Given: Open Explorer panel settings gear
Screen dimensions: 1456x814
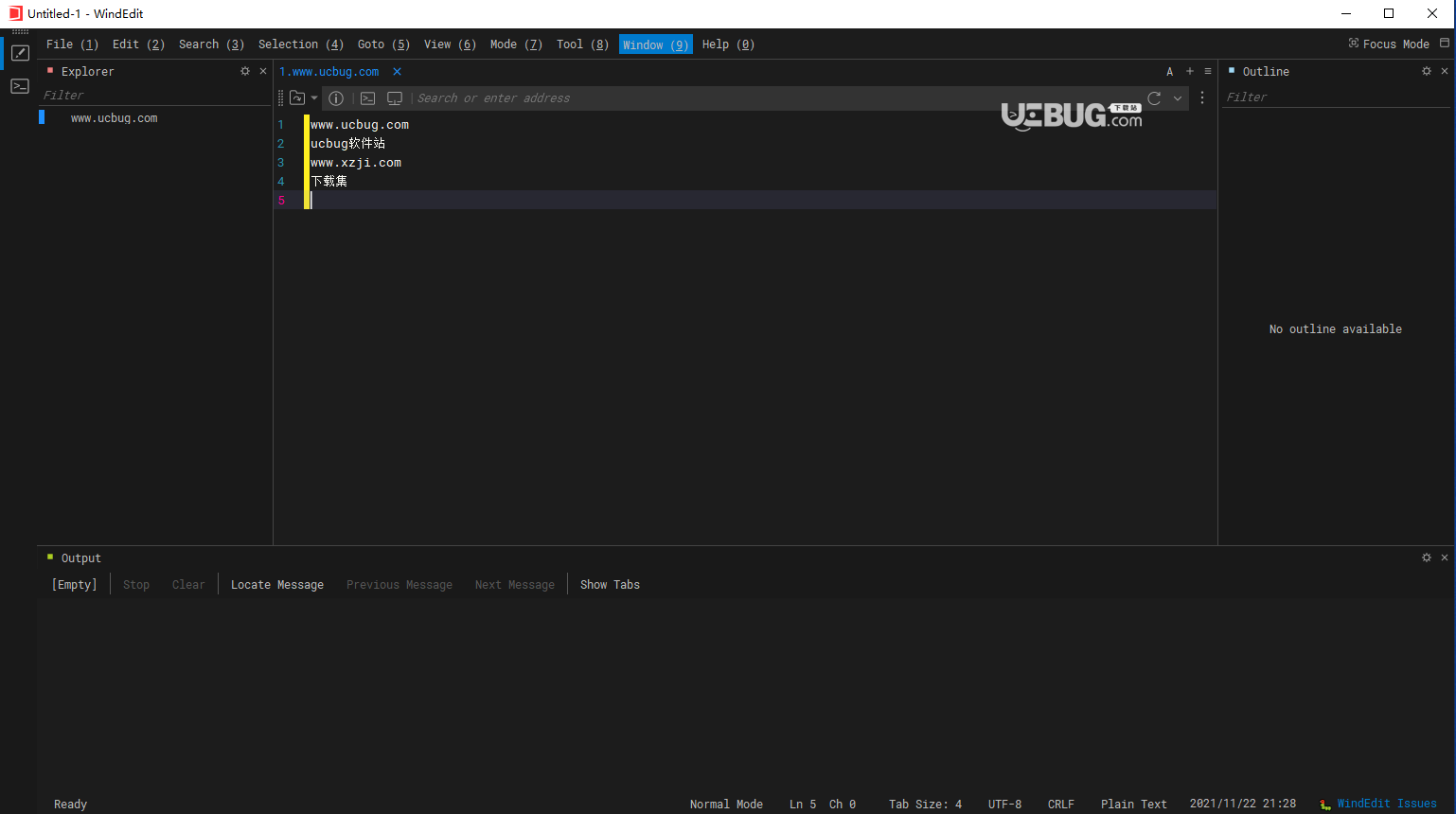Looking at the screenshot, I should (245, 71).
